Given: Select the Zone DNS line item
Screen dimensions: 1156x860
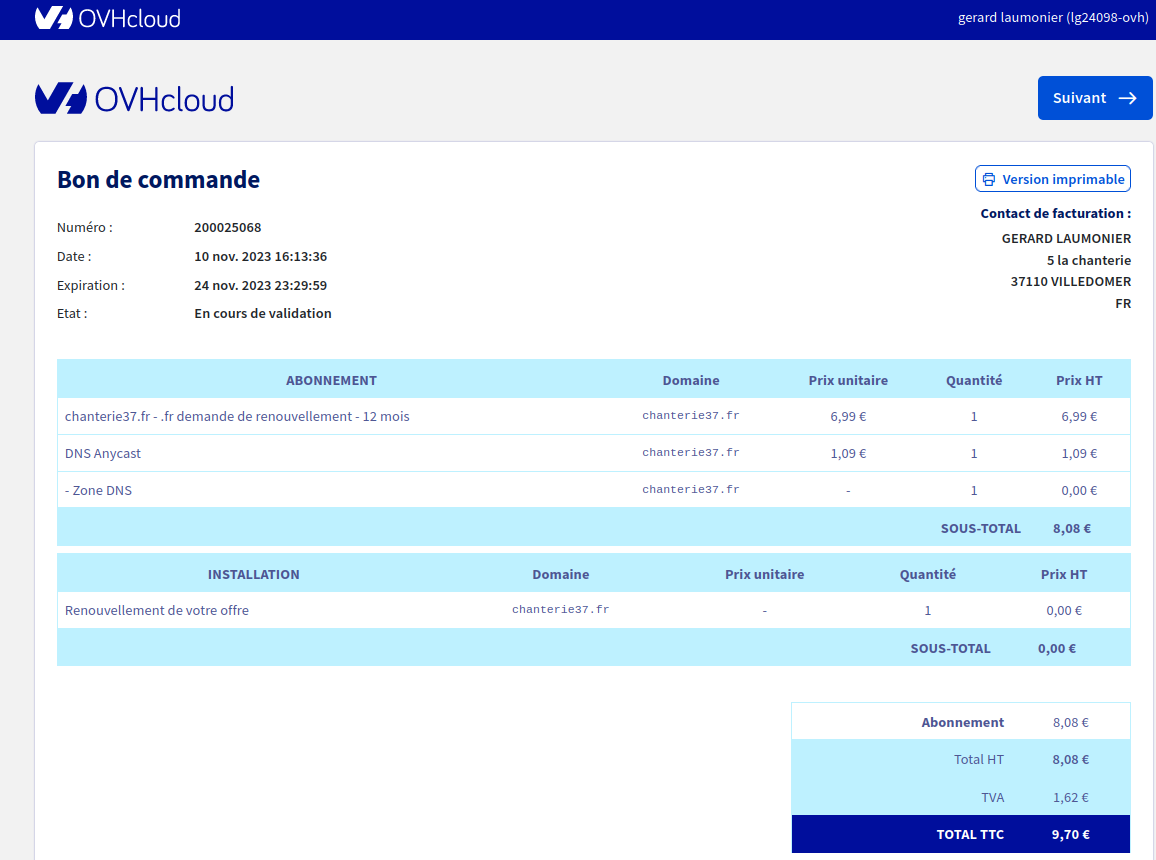Looking at the screenshot, I should pos(98,490).
